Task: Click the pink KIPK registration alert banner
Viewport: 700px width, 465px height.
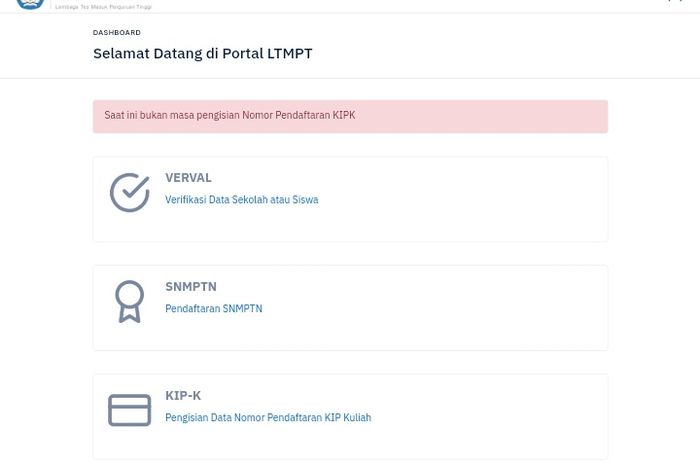Action: [x=350, y=116]
